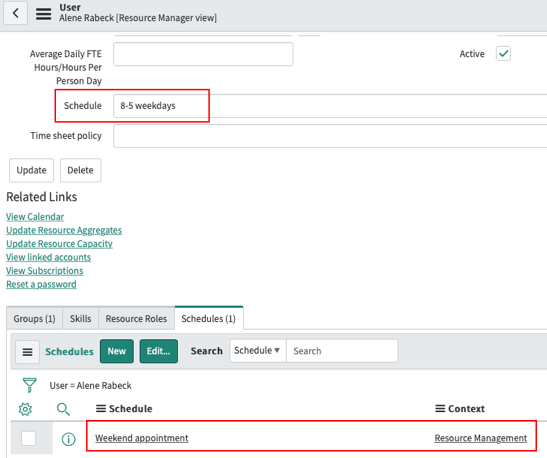Click the filter funnel icon
This screenshot has height=458, width=547.
30,385
